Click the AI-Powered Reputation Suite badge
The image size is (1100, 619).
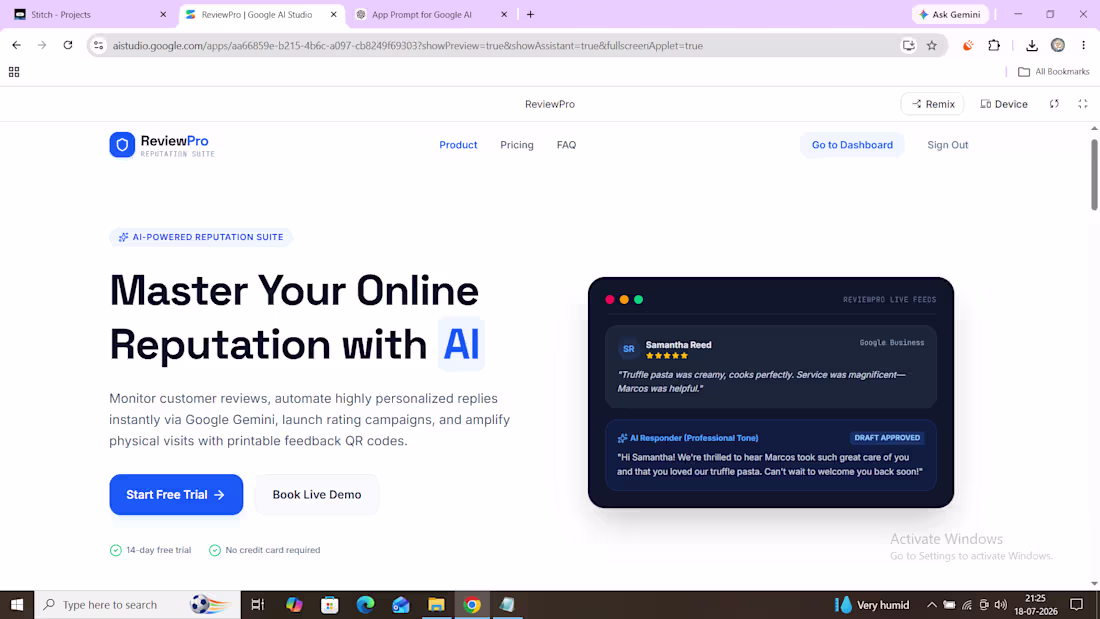(x=201, y=237)
